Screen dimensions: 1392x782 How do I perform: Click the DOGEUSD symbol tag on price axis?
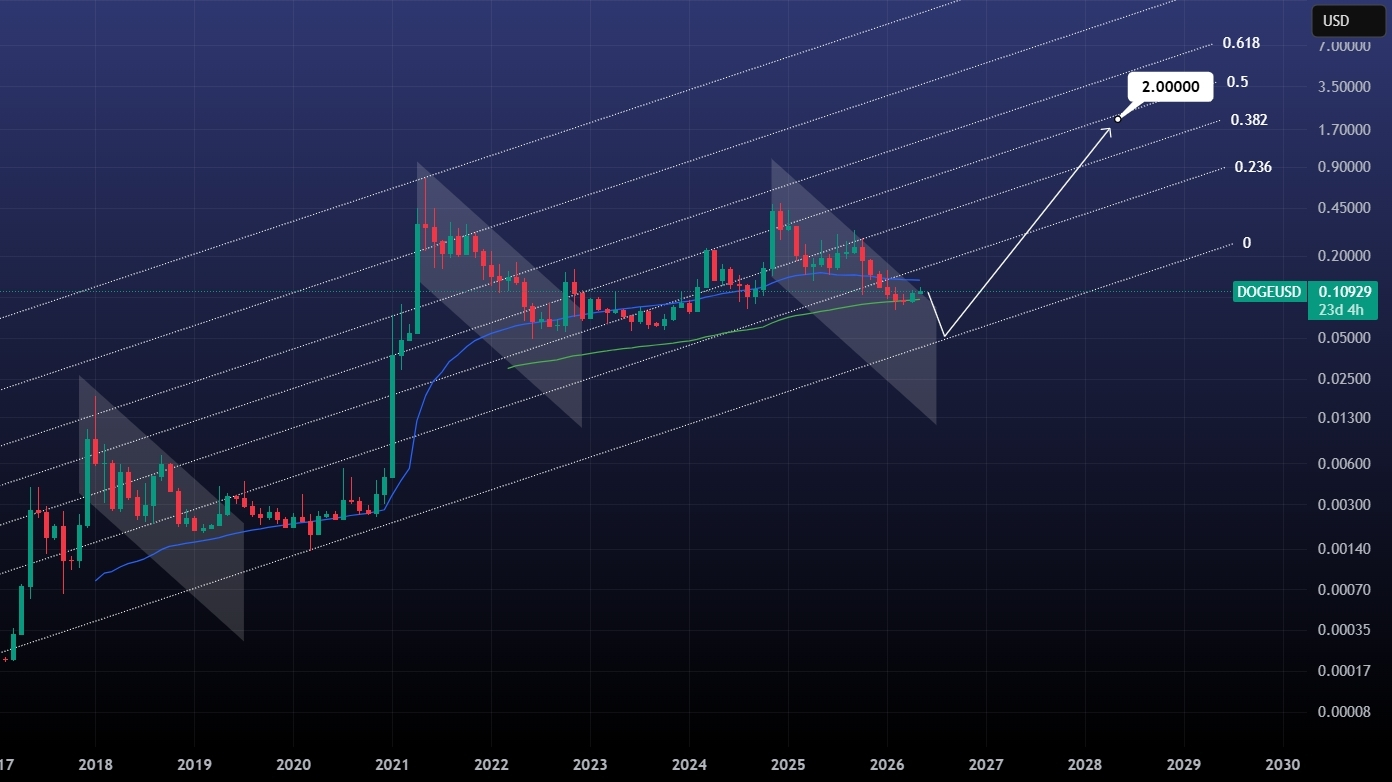point(1268,292)
